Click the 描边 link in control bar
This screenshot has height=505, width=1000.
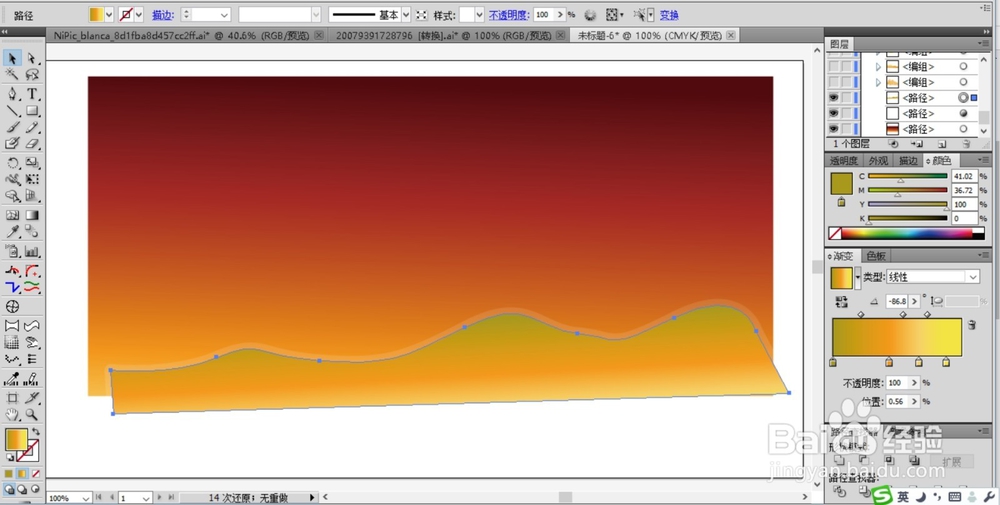(163, 15)
